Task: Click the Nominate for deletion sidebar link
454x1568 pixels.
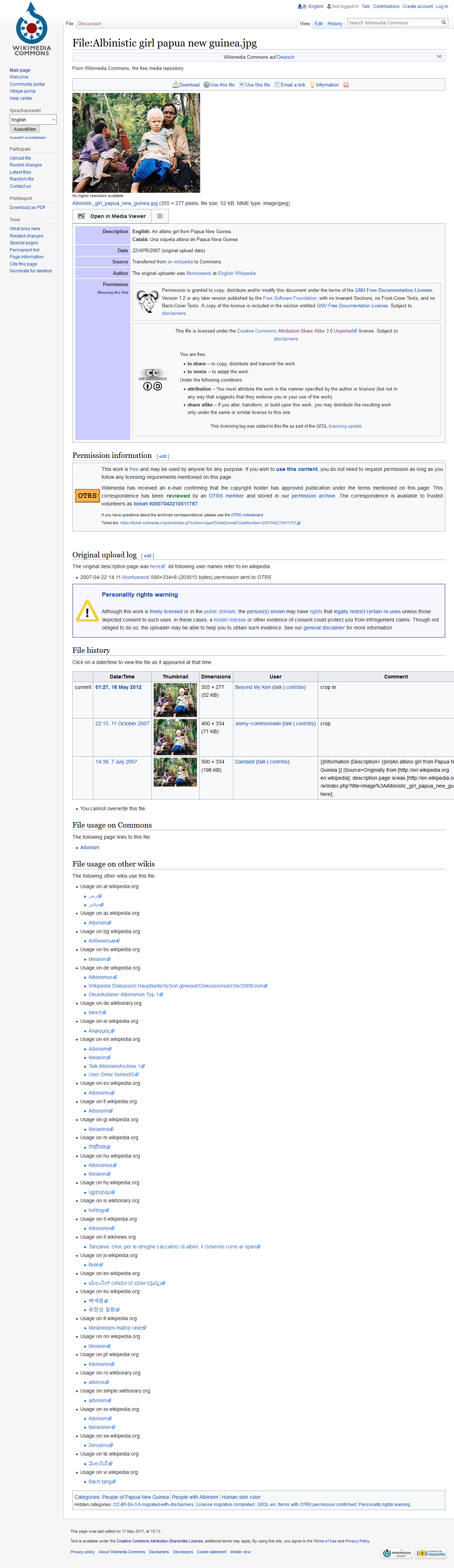Action: tap(31, 271)
